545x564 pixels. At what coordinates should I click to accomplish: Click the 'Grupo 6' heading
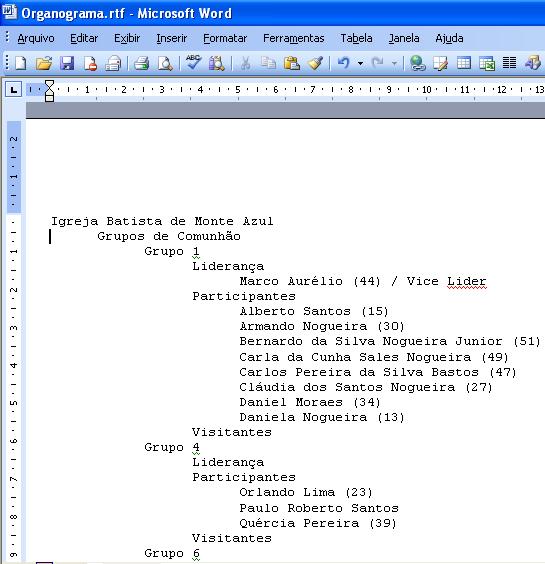[x=172, y=553]
